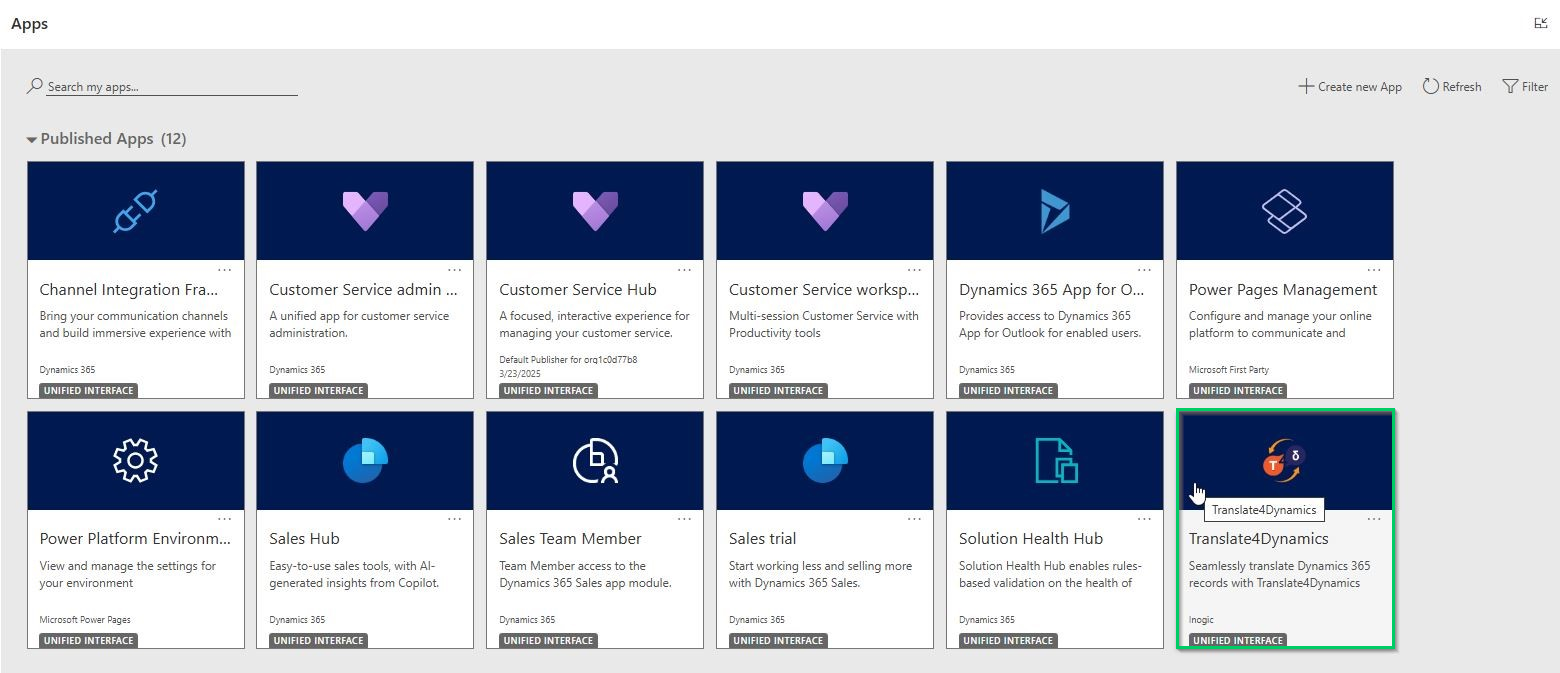Click the collapse icon at top right
This screenshot has height=673, width=1560.
[1540, 23]
